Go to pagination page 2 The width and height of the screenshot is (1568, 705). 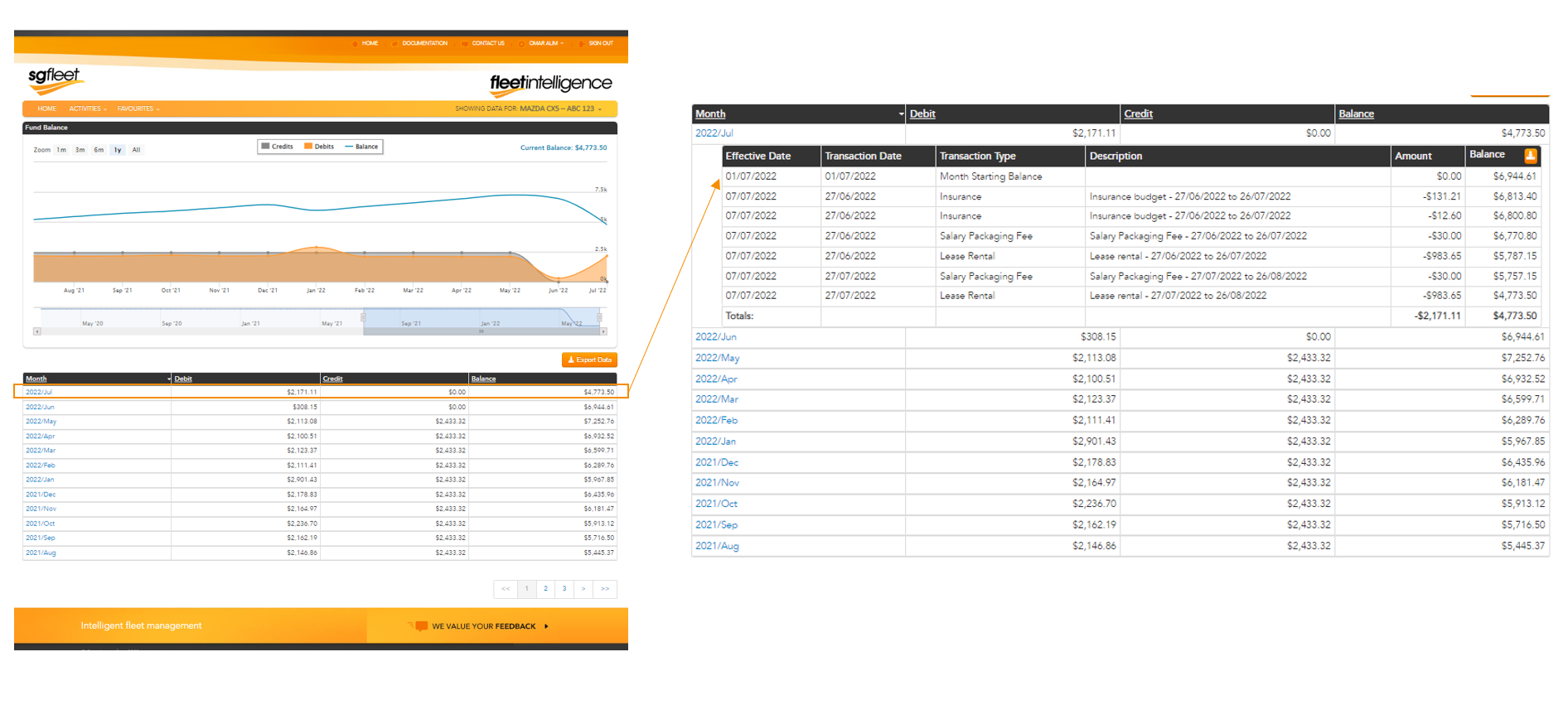tap(545, 589)
